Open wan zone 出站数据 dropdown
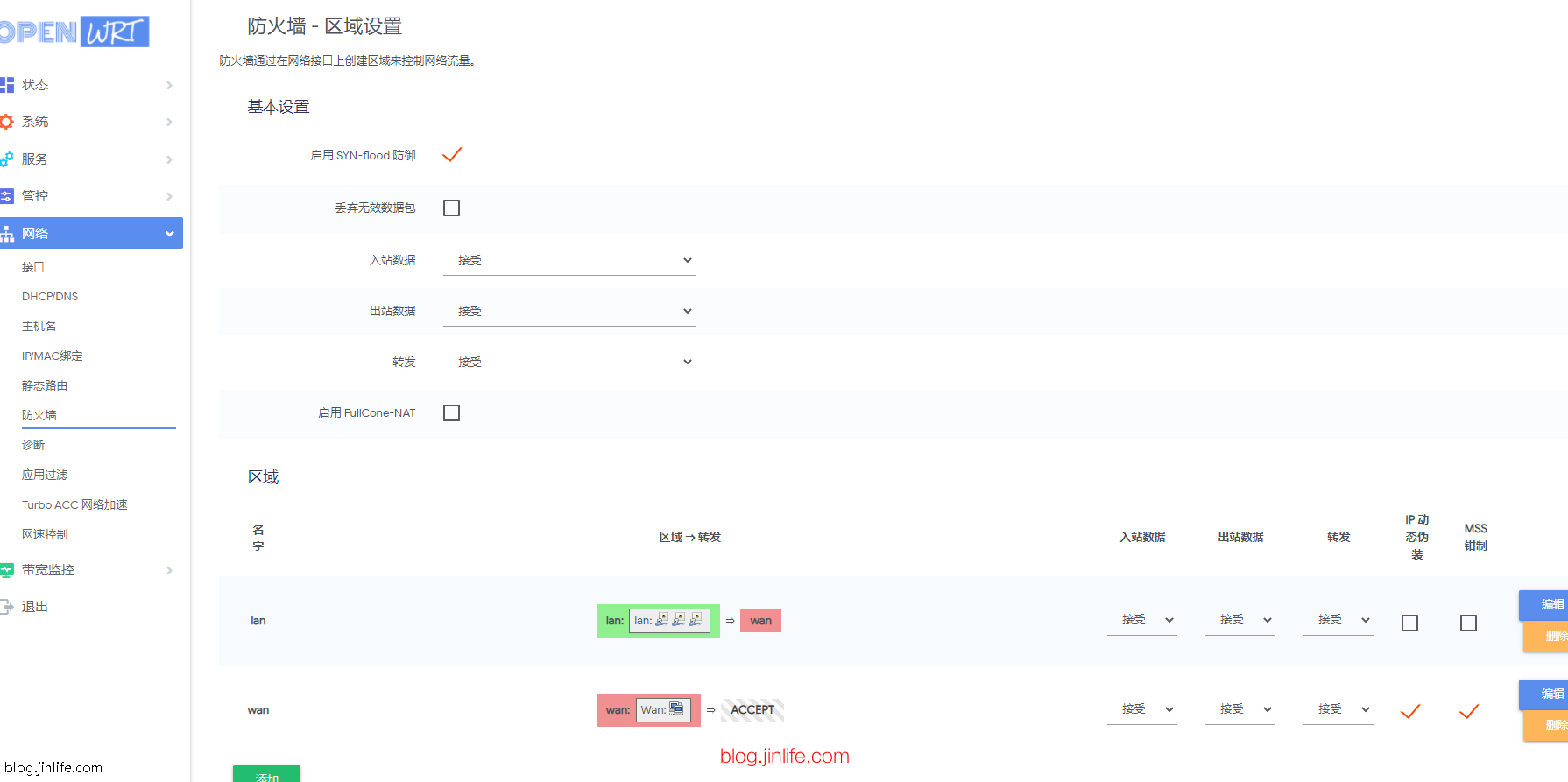1568x782 pixels. tap(1240, 709)
